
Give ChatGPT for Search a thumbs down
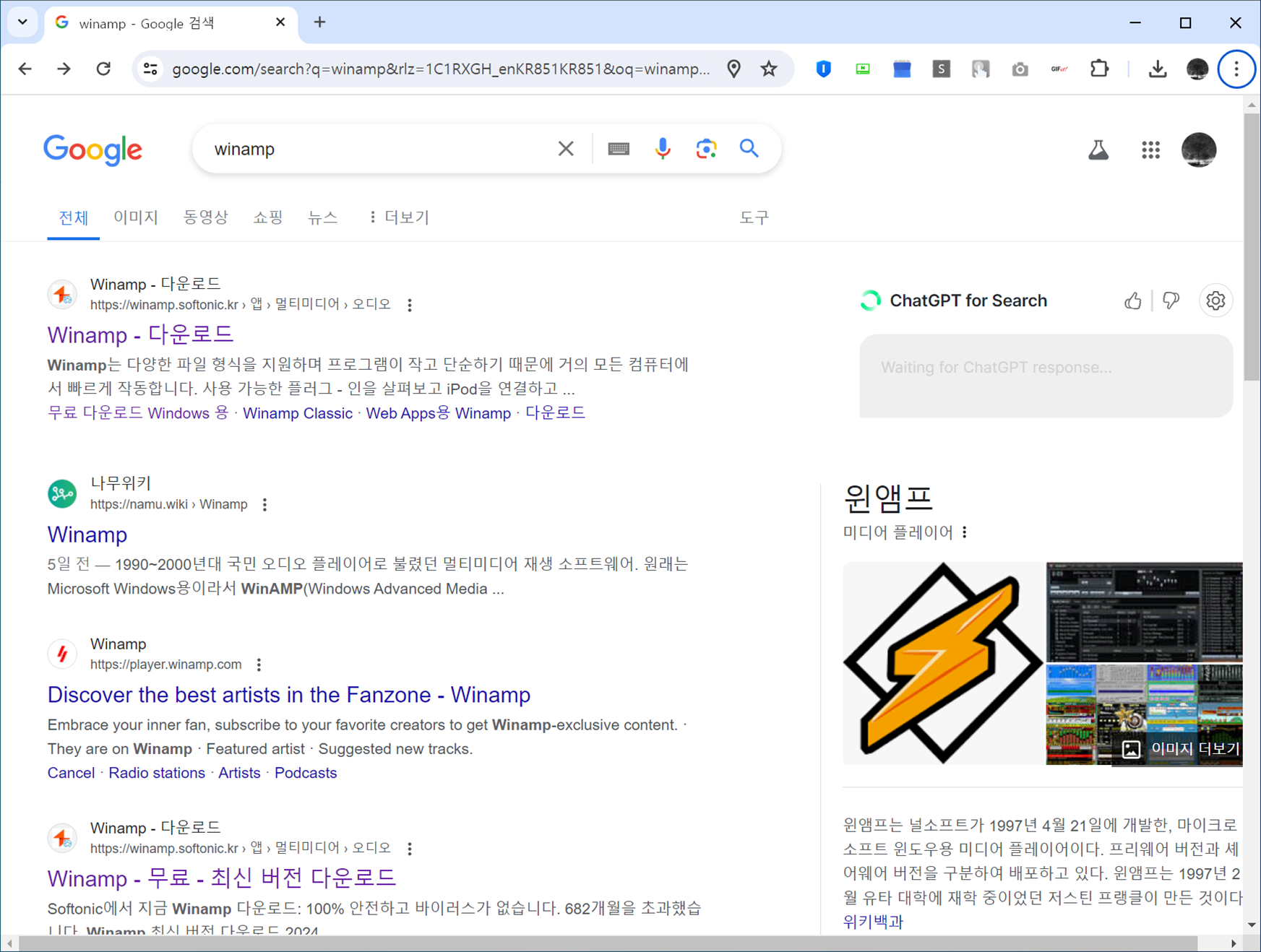pos(1171,300)
